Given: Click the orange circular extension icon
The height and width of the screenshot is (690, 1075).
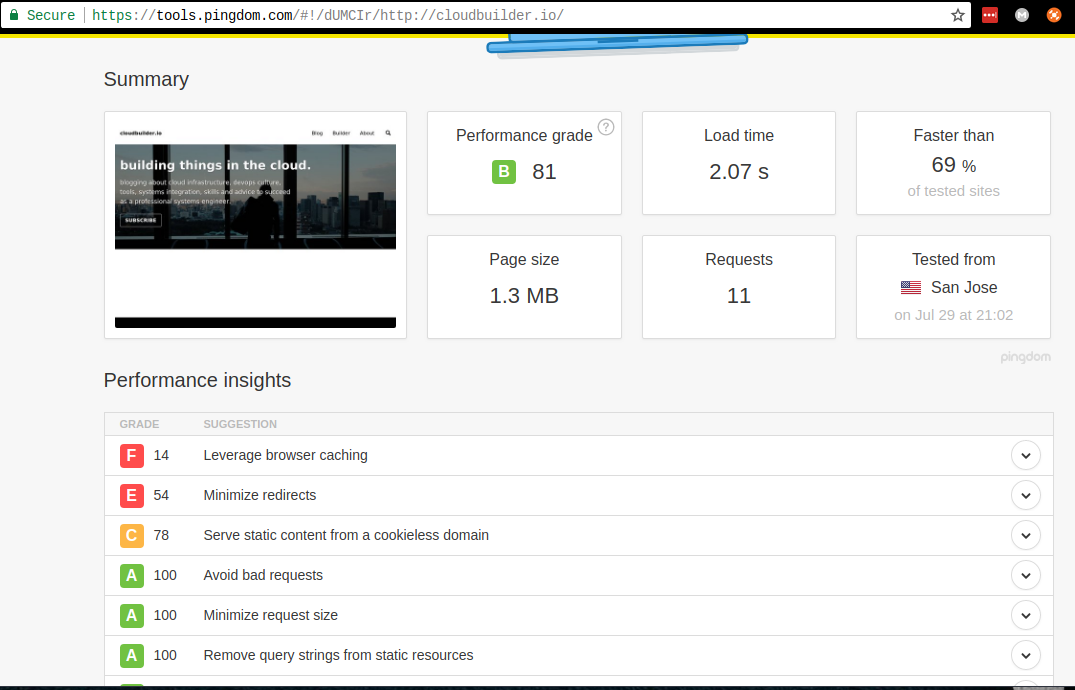Looking at the screenshot, I should (1053, 15).
